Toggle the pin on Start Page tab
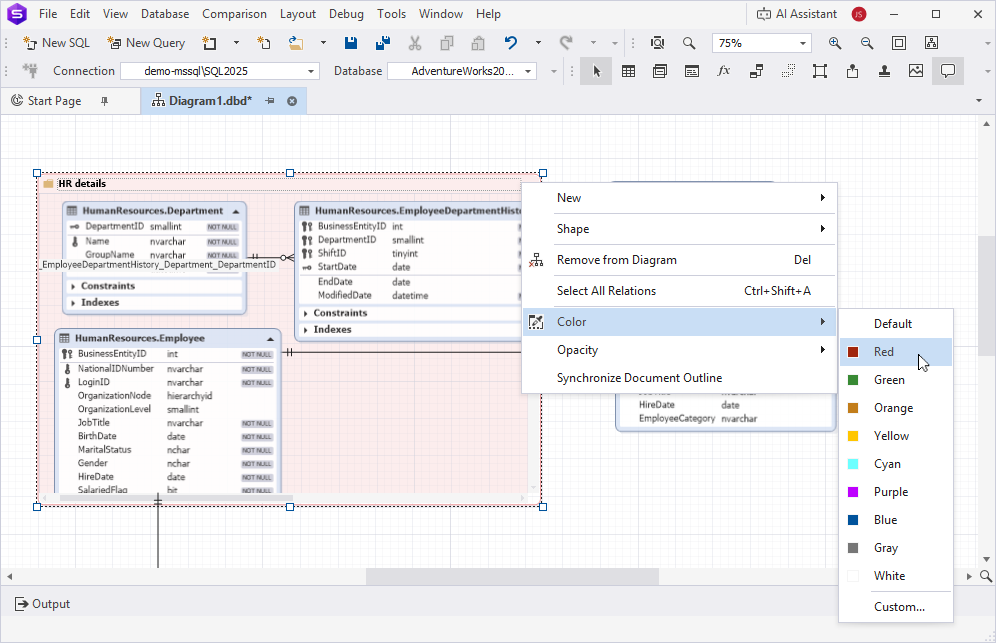996x643 pixels. pyautogui.click(x=105, y=101)
